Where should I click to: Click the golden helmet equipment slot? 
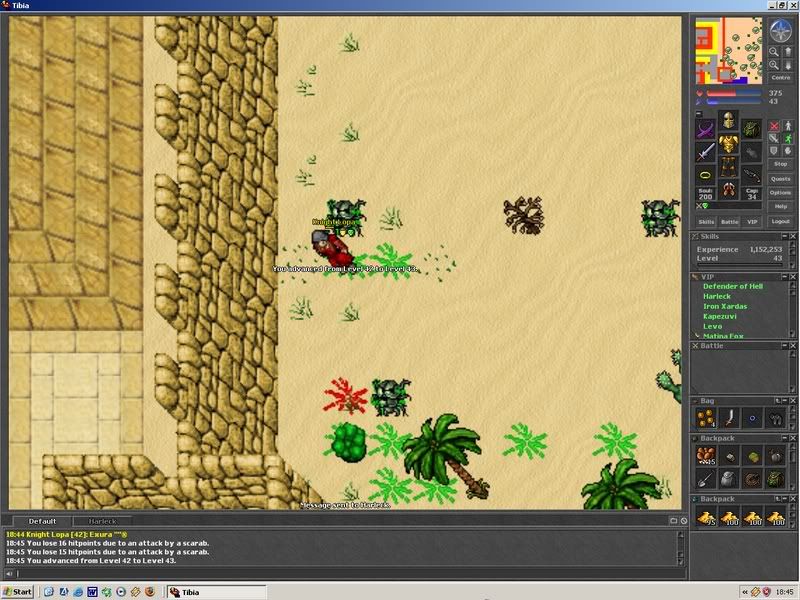click(729, 120)
